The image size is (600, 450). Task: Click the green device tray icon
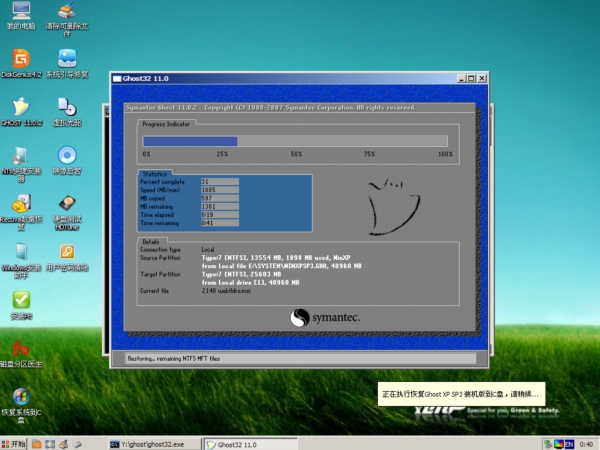pyautogui.click(x=548, y=444)
